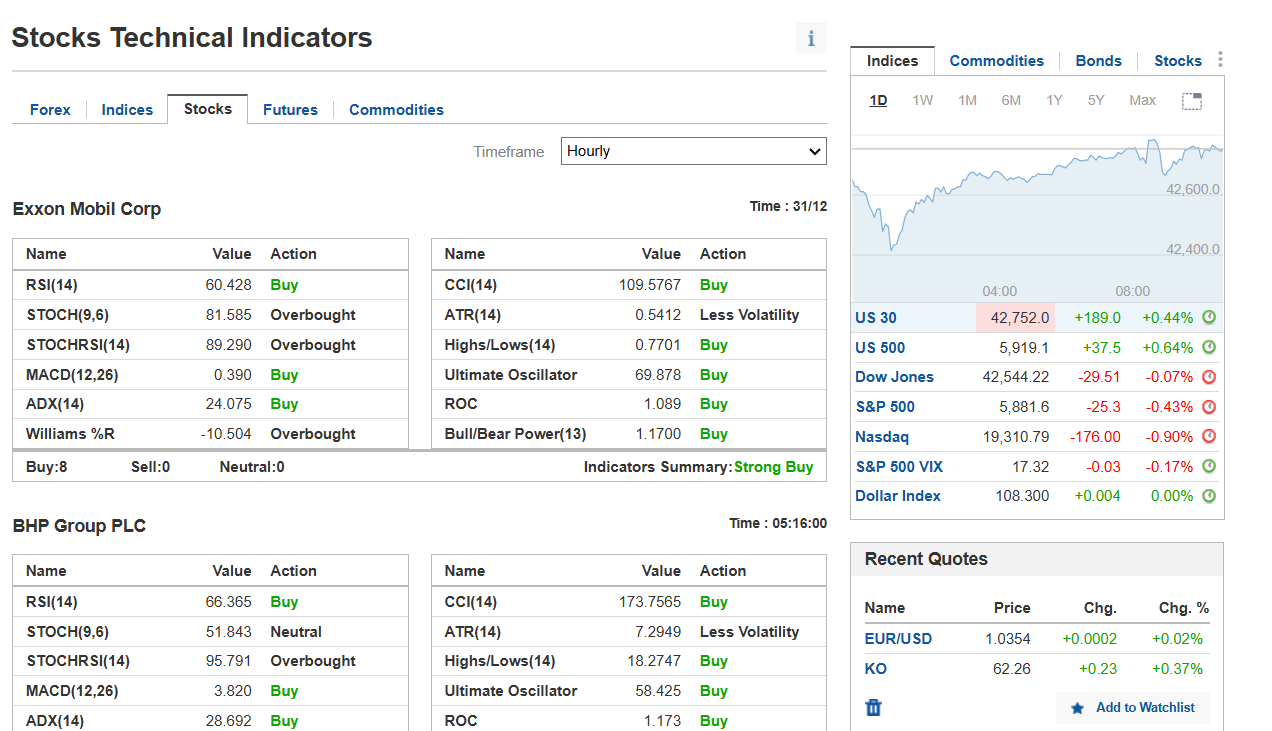Open the Bonds tab in sidebar
The width and height of the screenshot is (1272, 731).
coord(1099,61)
